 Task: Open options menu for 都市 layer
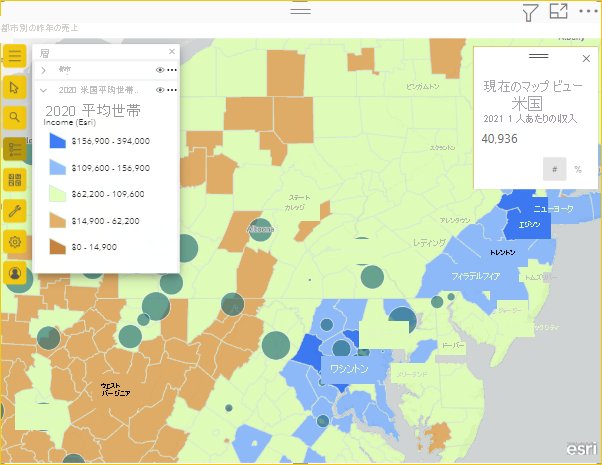[x=172, y=70]
